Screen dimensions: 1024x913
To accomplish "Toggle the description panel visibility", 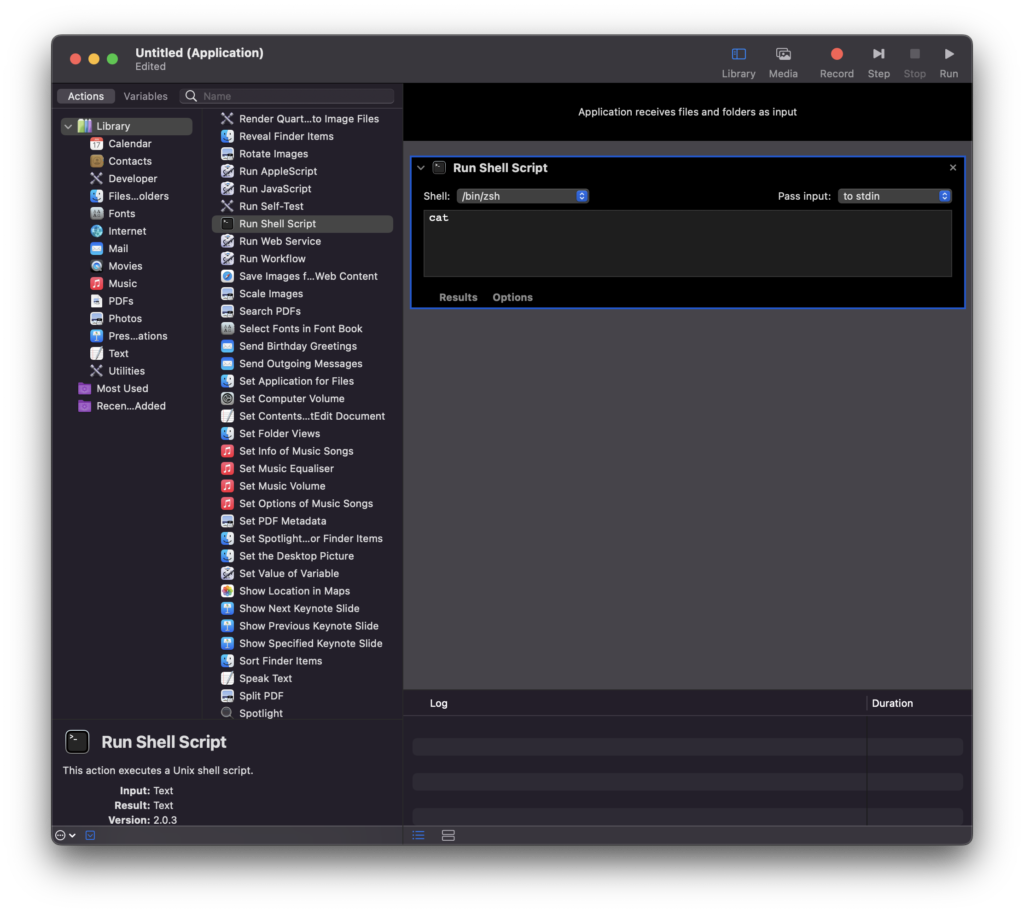I will coord(90,835).
